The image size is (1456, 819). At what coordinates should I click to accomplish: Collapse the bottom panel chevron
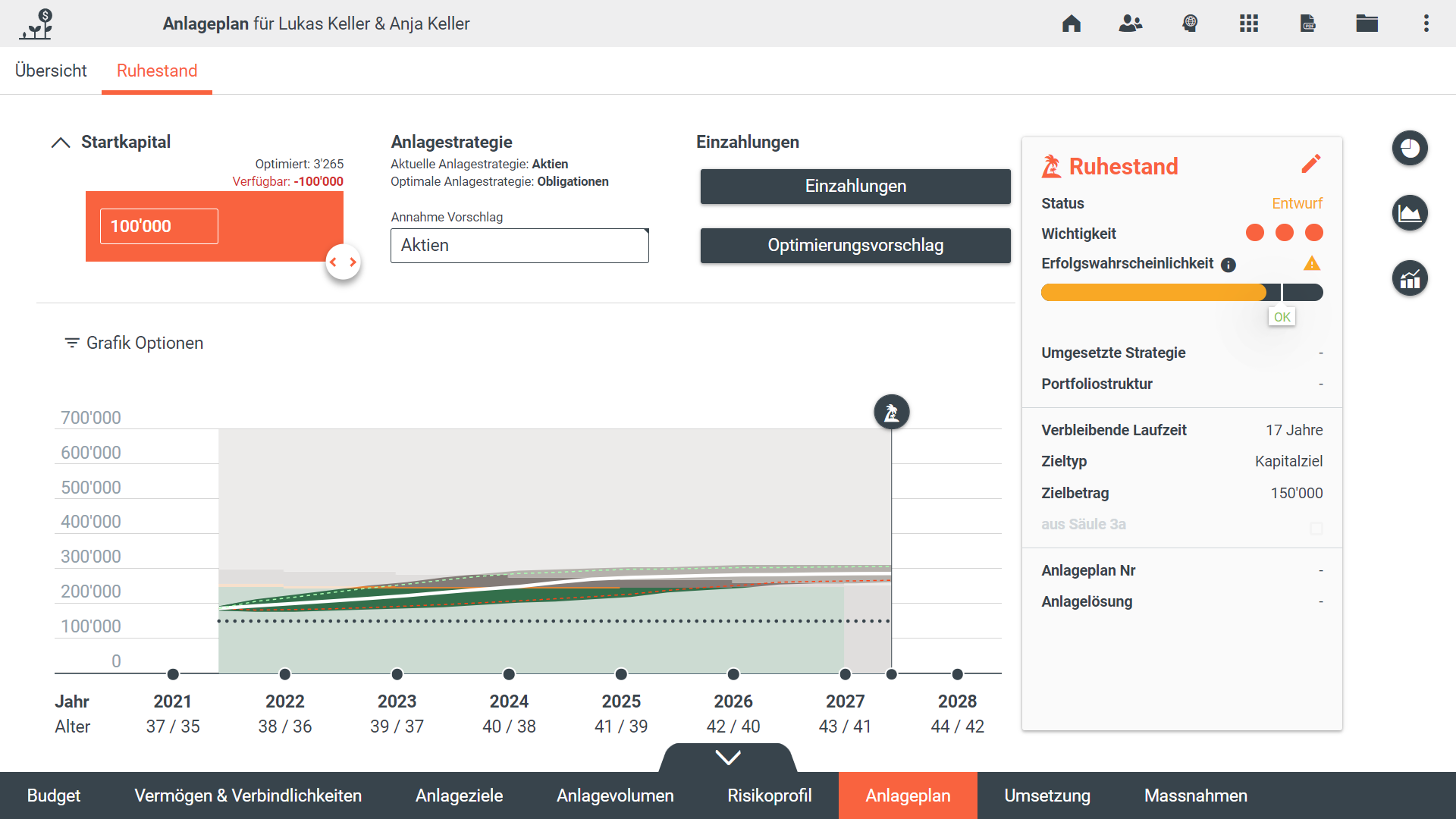(728, 758)
